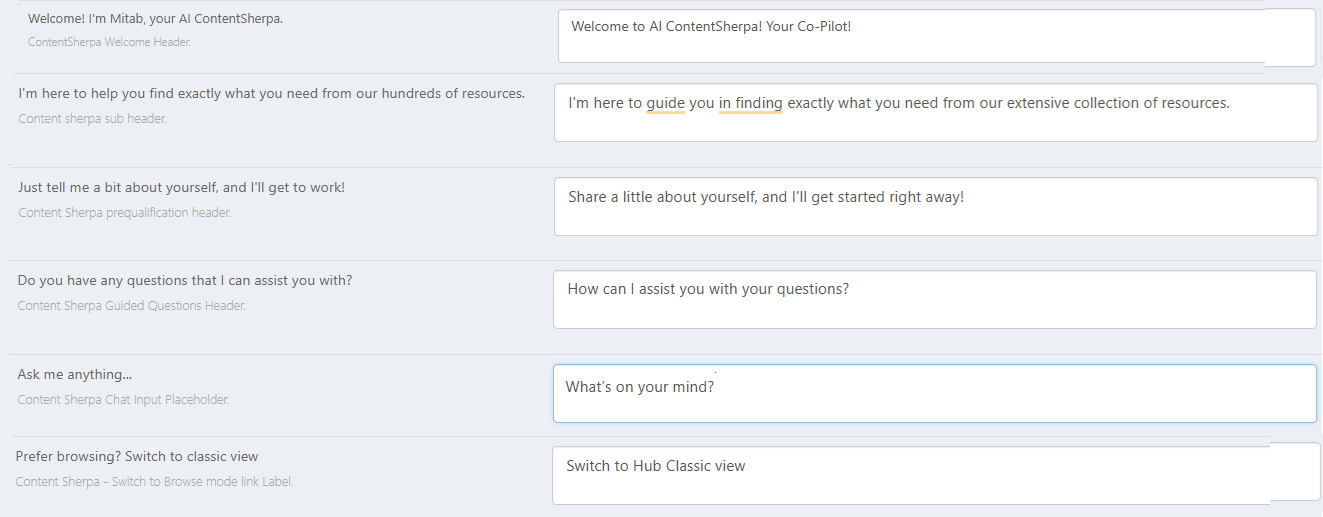Click the 'Just tell me a bit about yourself' label
The width and height of the screenshot is (1323, 517).
coord(181,188)
